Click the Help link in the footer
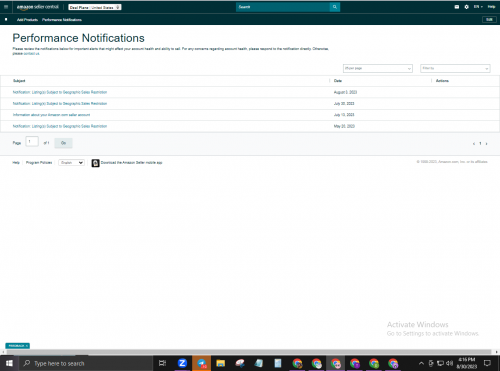 [x=16, y=163]
